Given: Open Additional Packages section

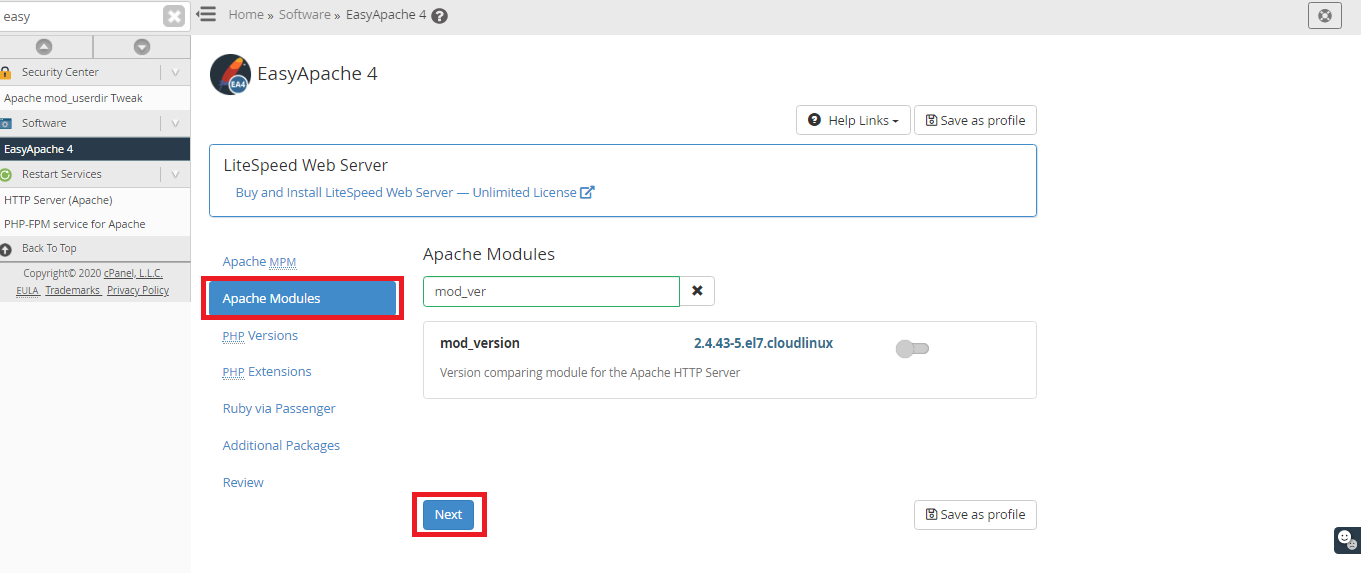Looking at the screenshot, I should pos(281,445).
